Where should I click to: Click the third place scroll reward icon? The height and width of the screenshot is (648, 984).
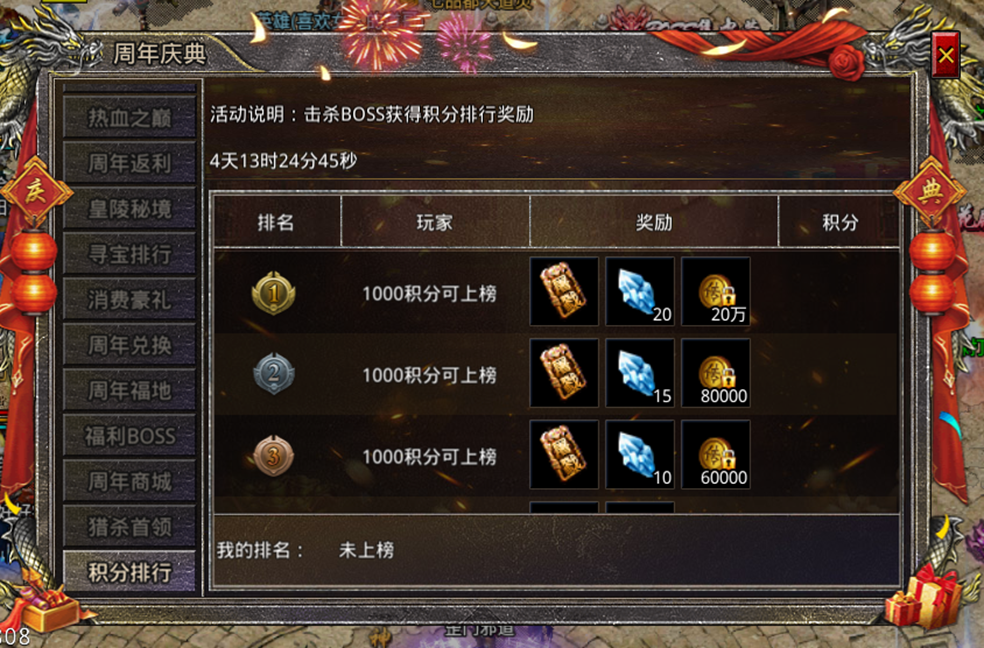tap(564, 455)
